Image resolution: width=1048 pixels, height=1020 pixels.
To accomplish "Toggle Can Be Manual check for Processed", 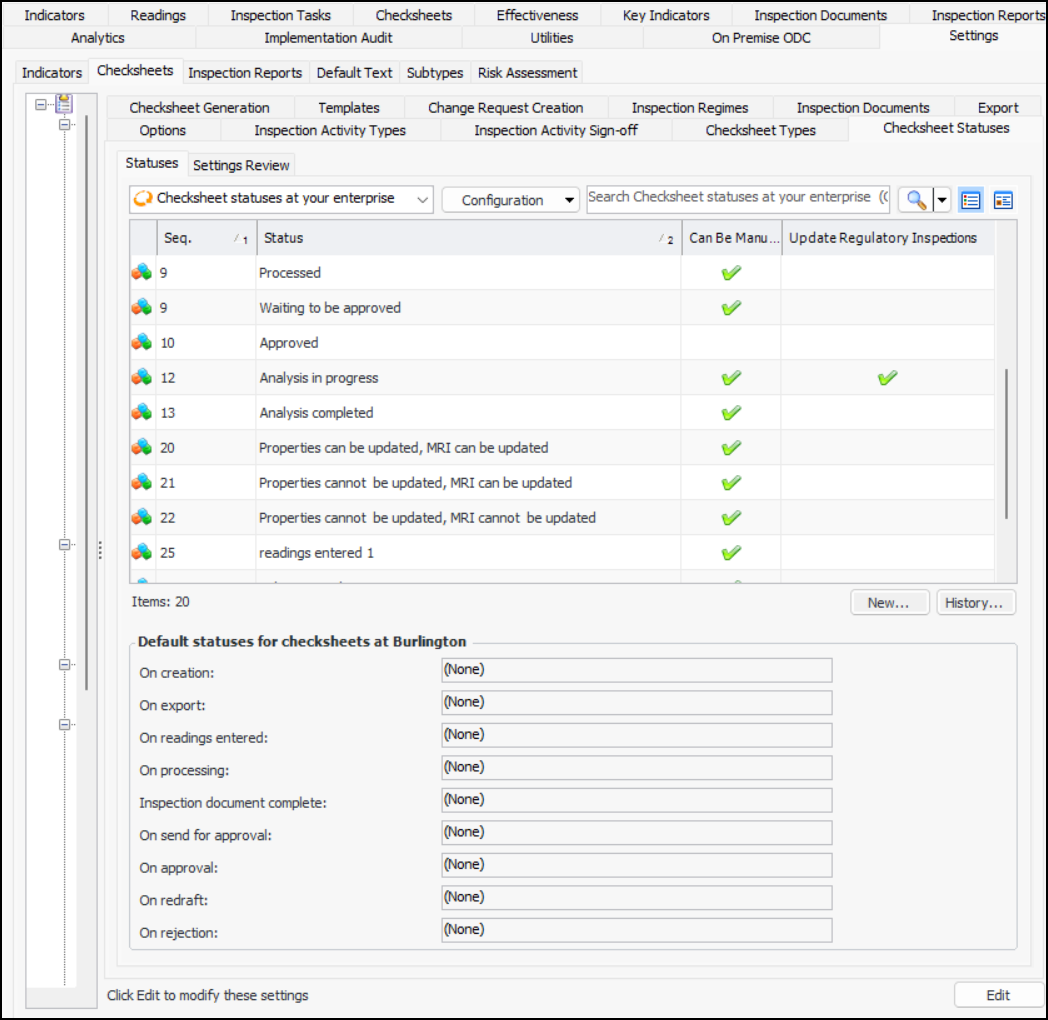I will 731,273.
